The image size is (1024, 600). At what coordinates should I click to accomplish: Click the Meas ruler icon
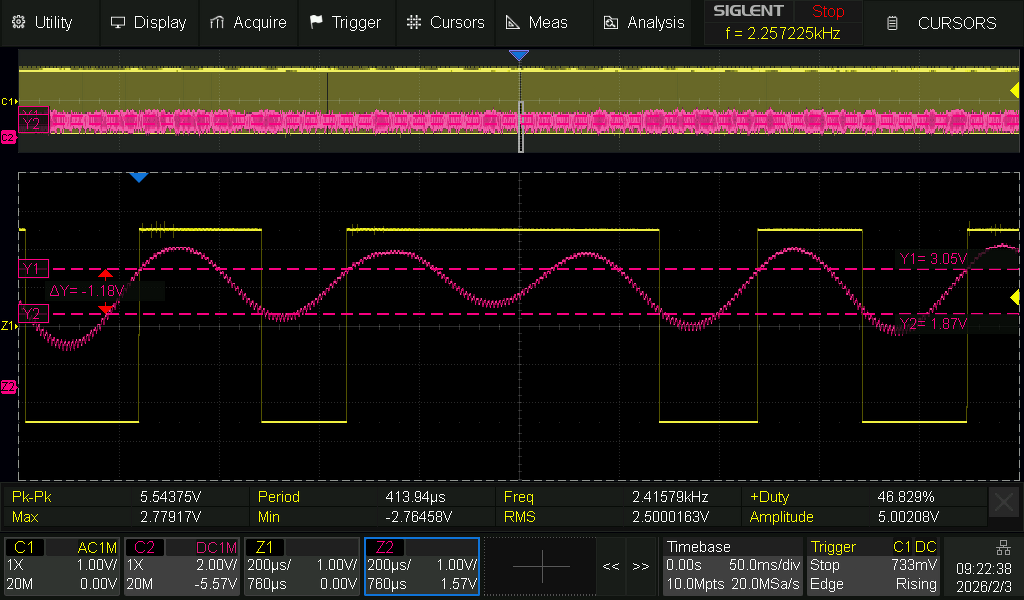513,22
